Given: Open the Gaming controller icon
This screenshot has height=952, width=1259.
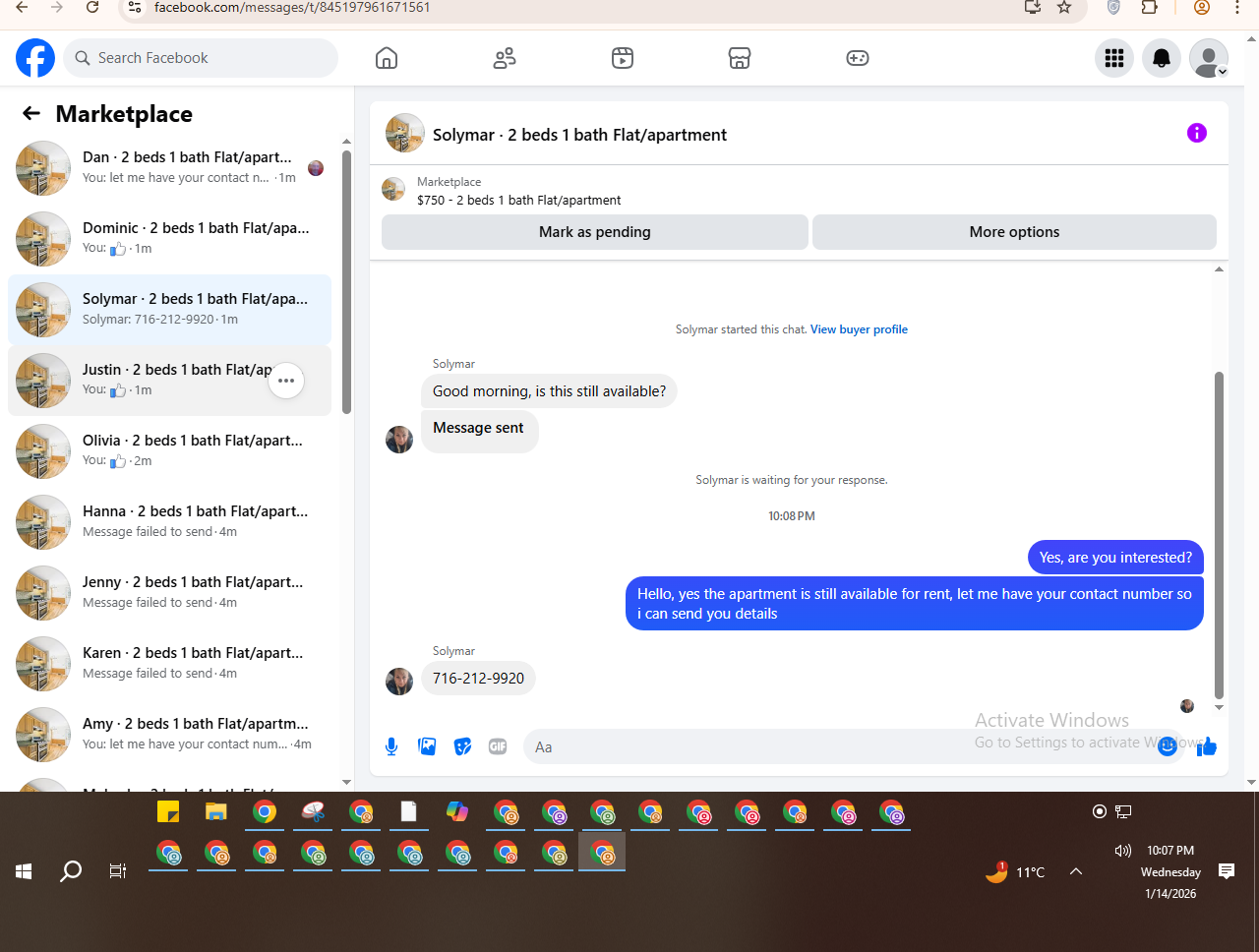Looking at the screenshot, I should [858, 58].
